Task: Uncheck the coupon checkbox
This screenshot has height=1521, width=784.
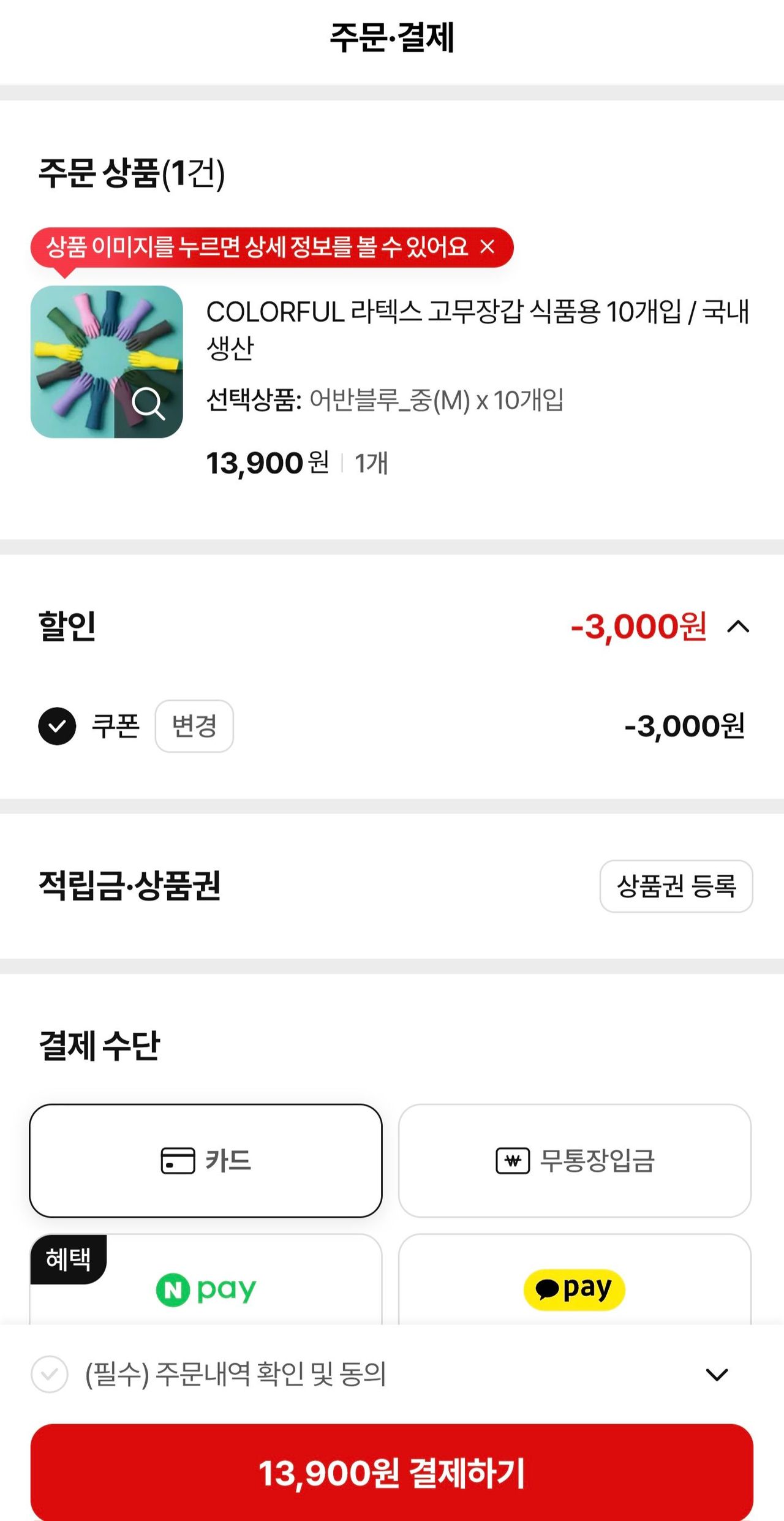Action: (57, 726)
